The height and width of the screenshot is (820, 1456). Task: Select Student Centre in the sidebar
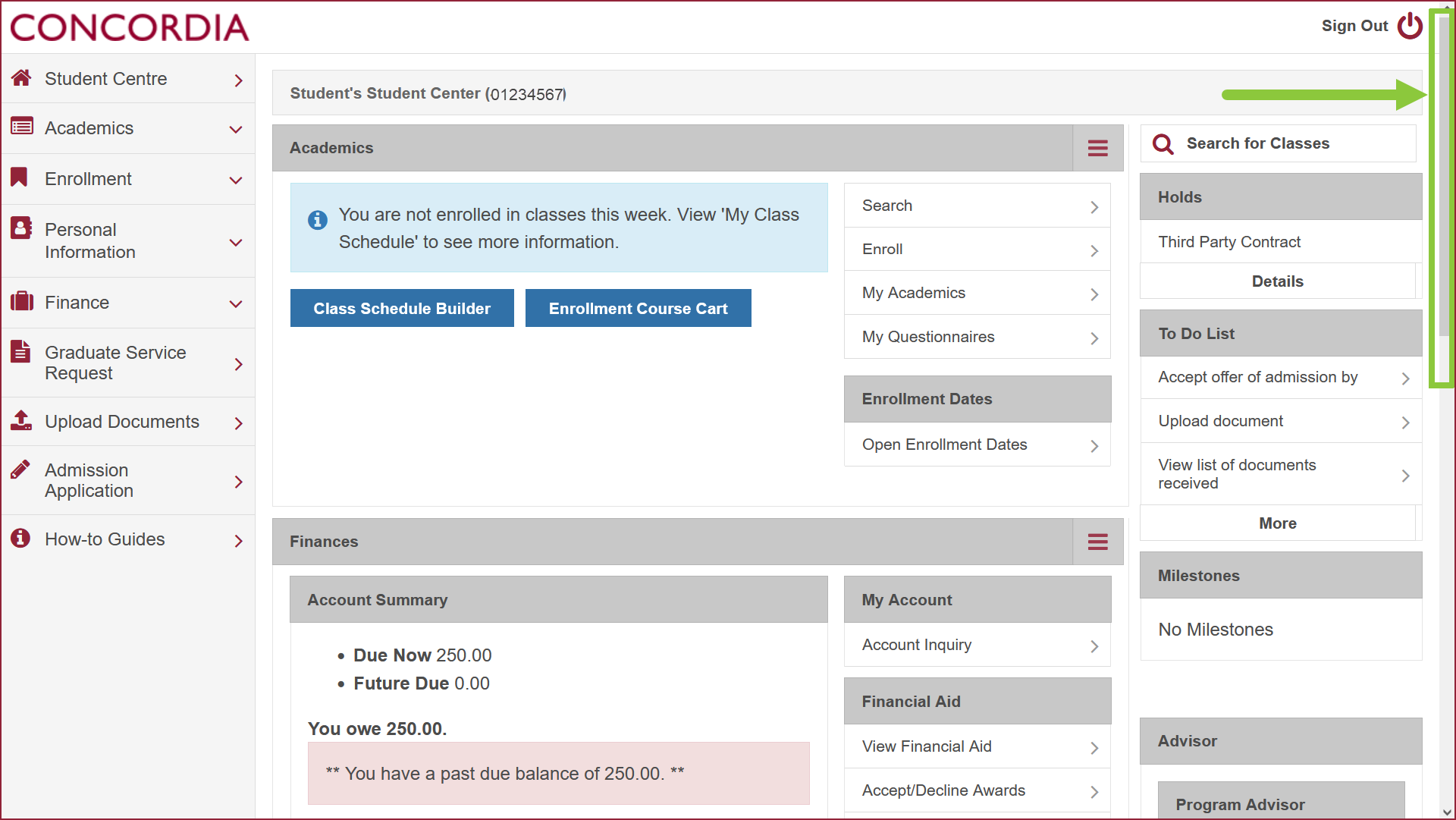tap(128, 78)
